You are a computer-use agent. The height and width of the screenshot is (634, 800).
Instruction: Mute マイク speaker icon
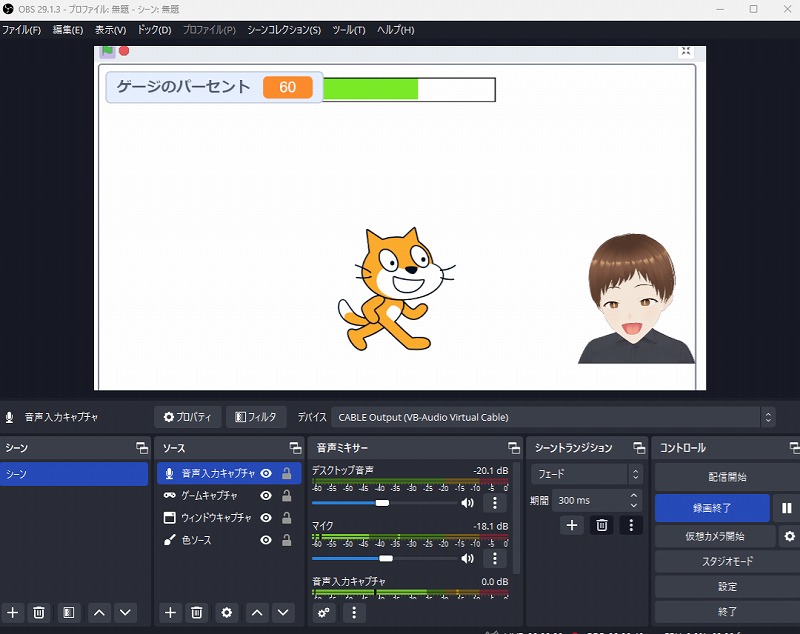click(x=467, y=559)
